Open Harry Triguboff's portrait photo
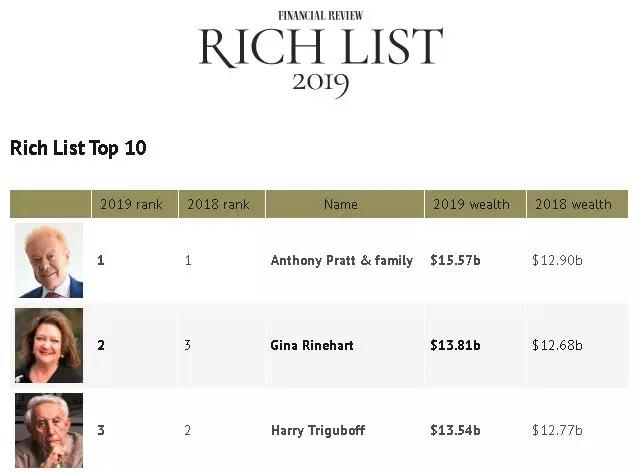This screenshot has height=472, width=636. click(x=49, y=431)
